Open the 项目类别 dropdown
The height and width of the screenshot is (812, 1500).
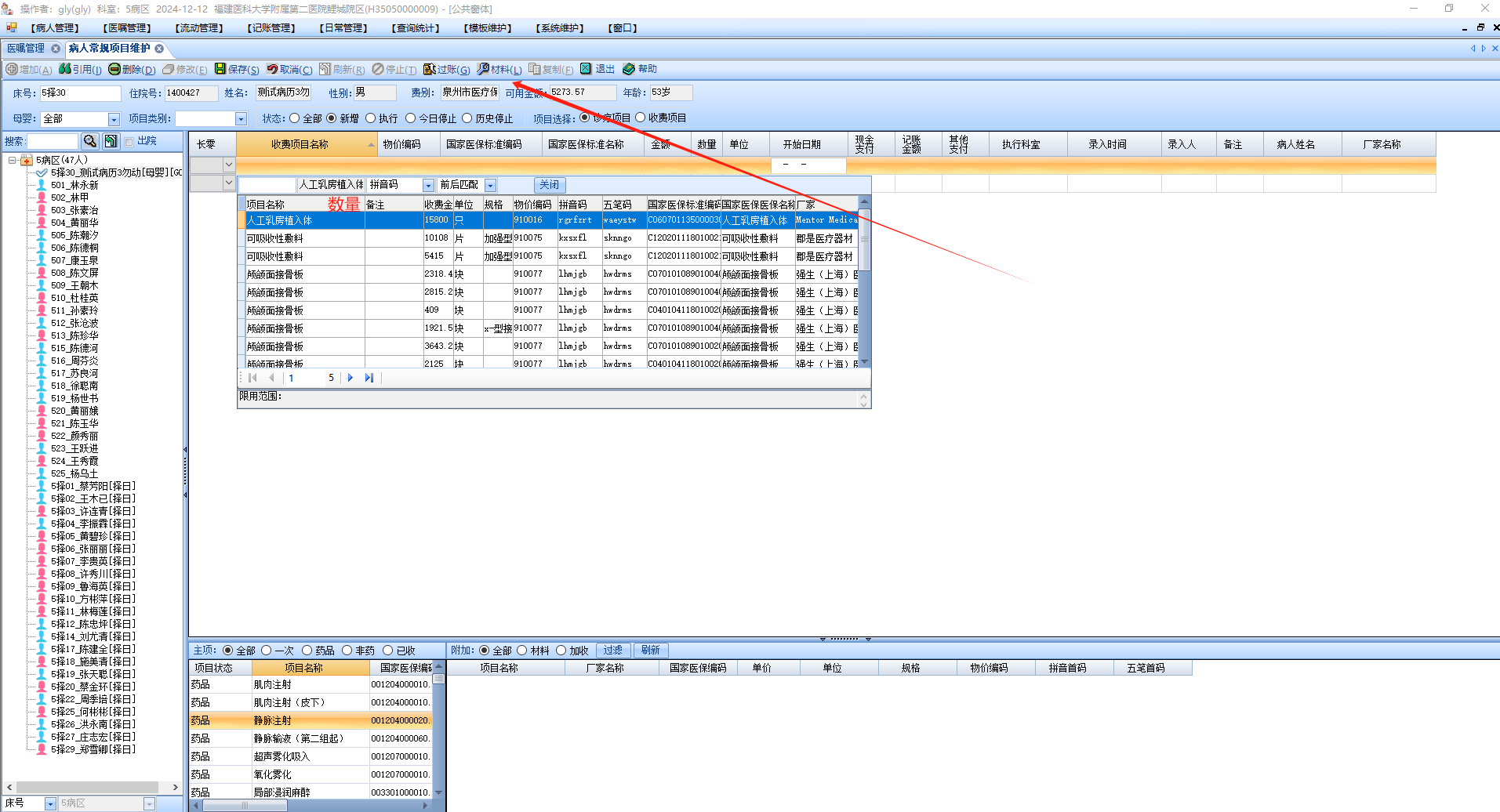tap(241, 119)
